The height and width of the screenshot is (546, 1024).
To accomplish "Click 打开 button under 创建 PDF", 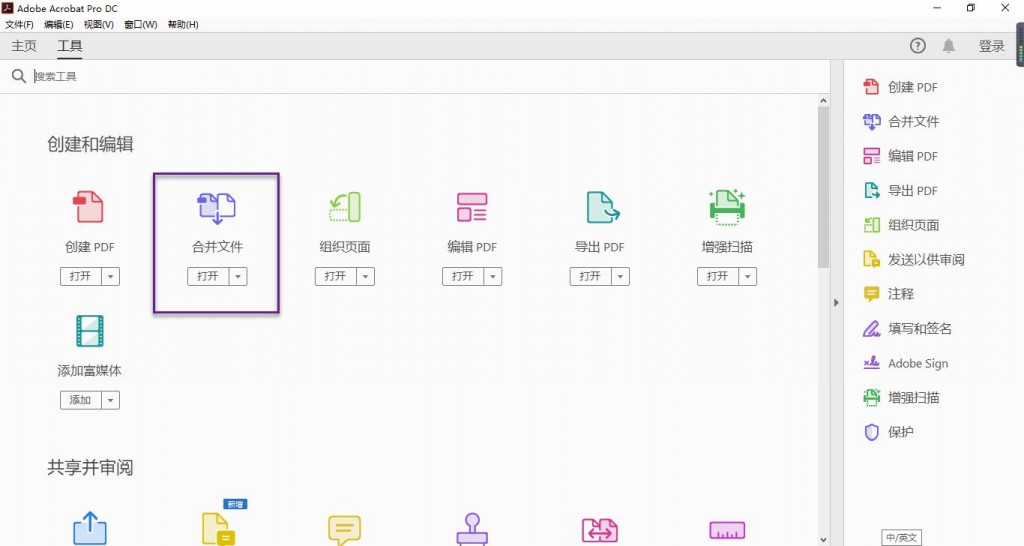I will pos(81,276).
